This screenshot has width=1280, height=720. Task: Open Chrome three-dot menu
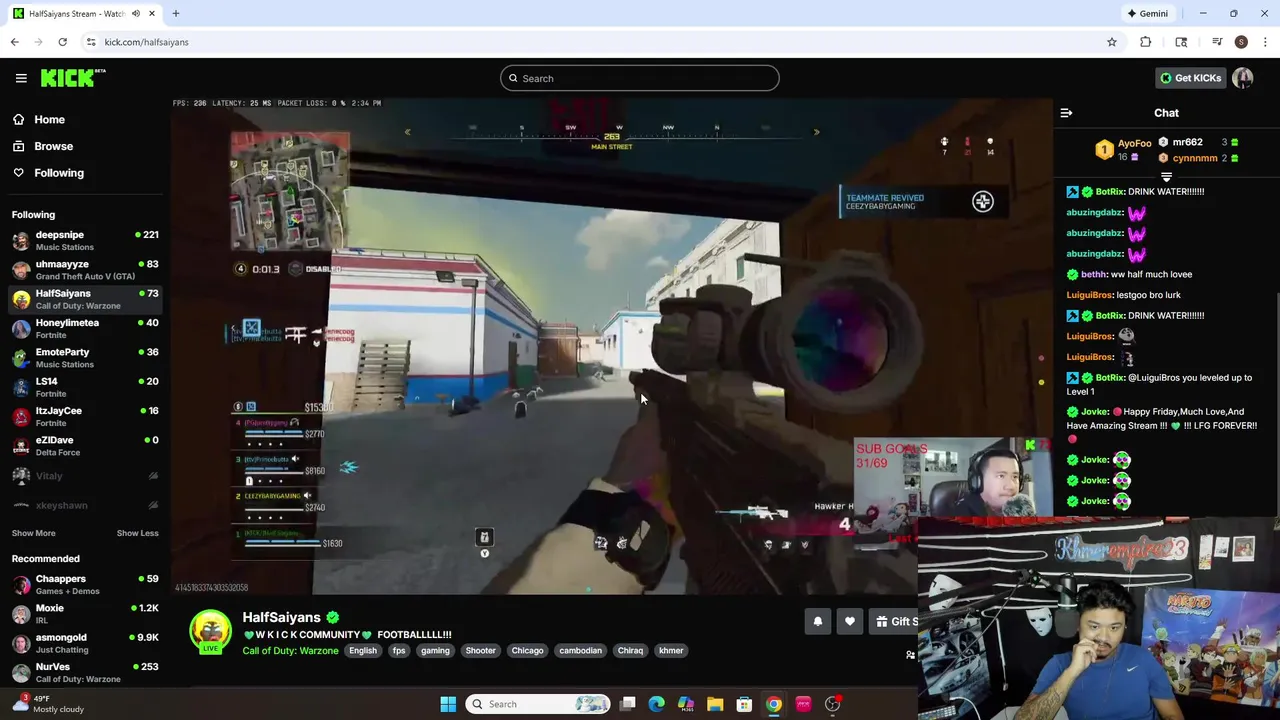pyautogui.click(x=1265, y=42)
